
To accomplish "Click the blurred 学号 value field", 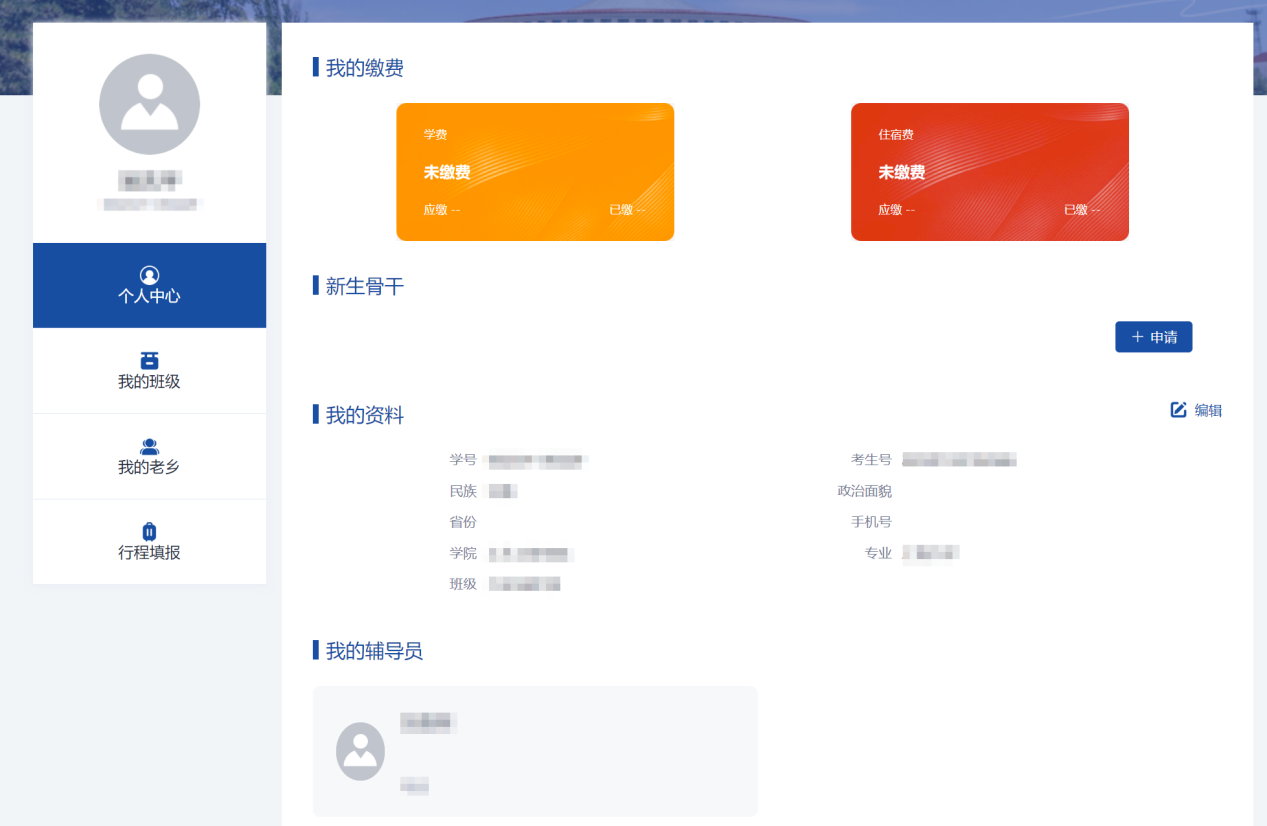I will point(535,460).
